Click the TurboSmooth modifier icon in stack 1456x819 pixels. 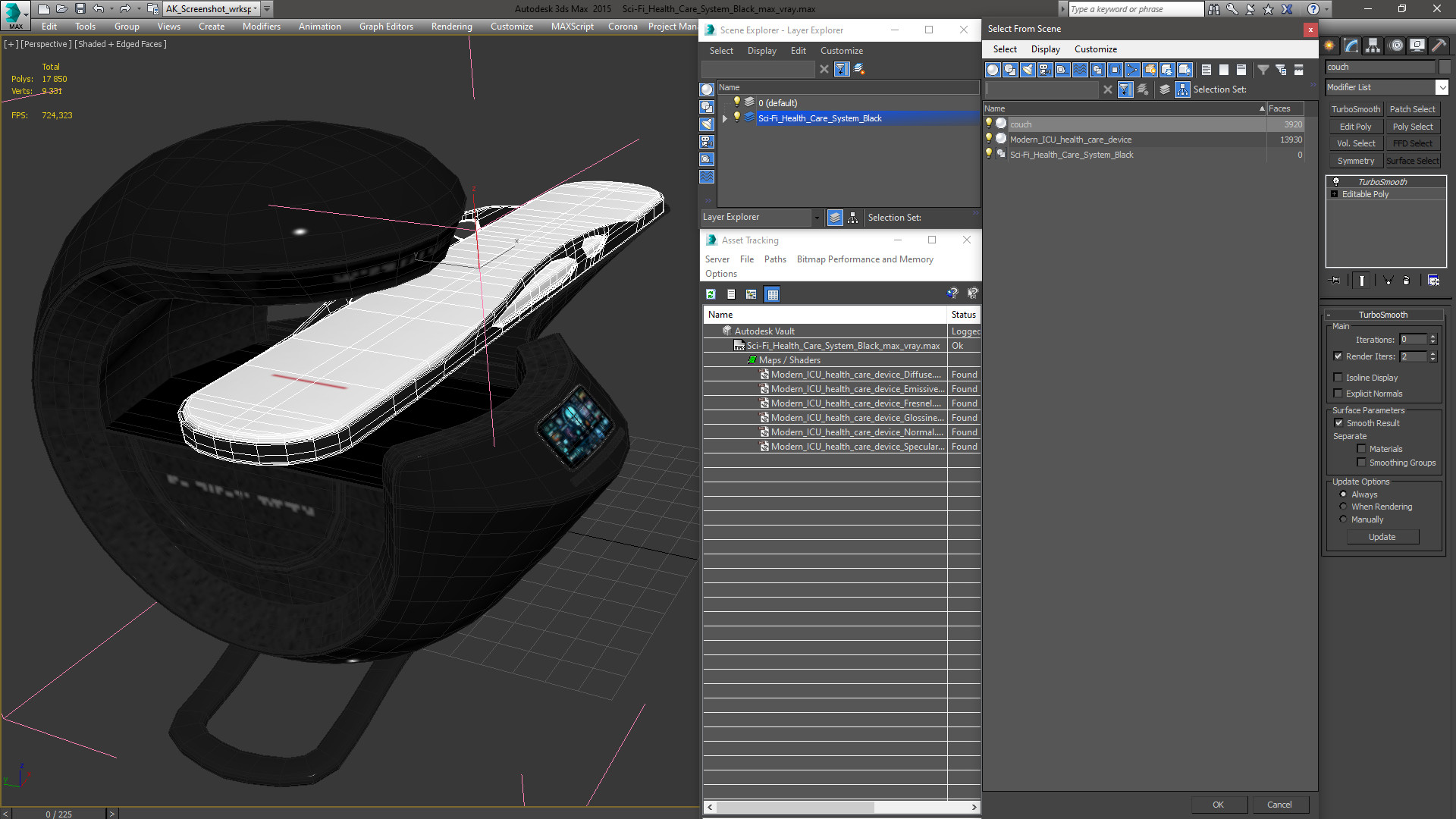1335,180
